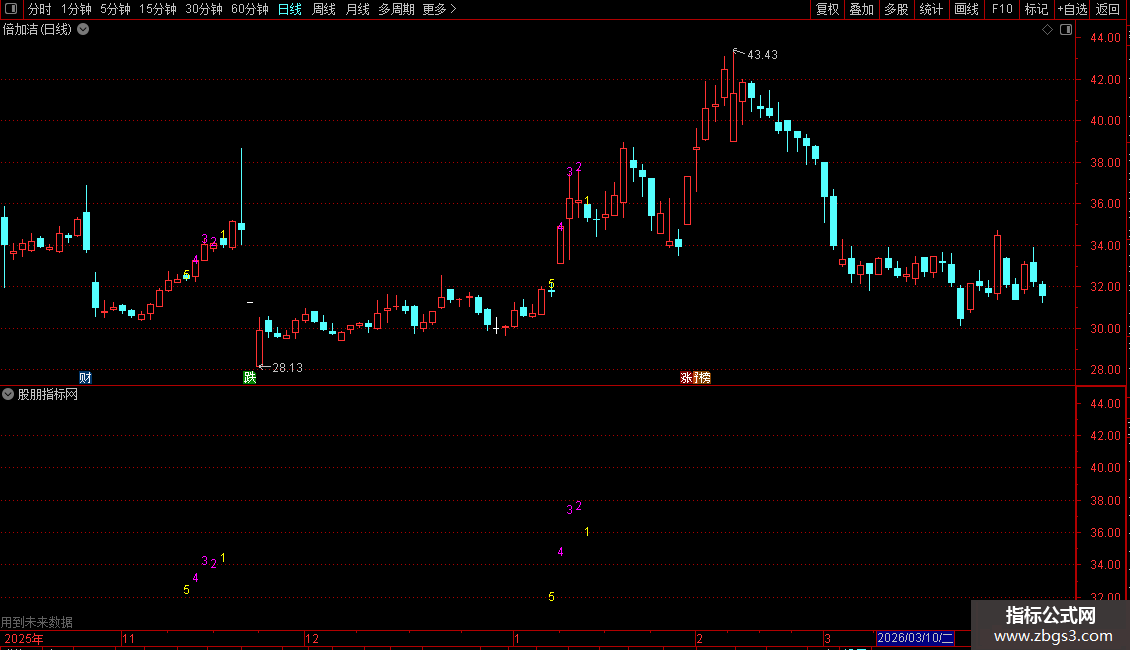Screen dimensions: 1130x650
Task: Click the 返回 back button
Action: tap(1108, 9)
